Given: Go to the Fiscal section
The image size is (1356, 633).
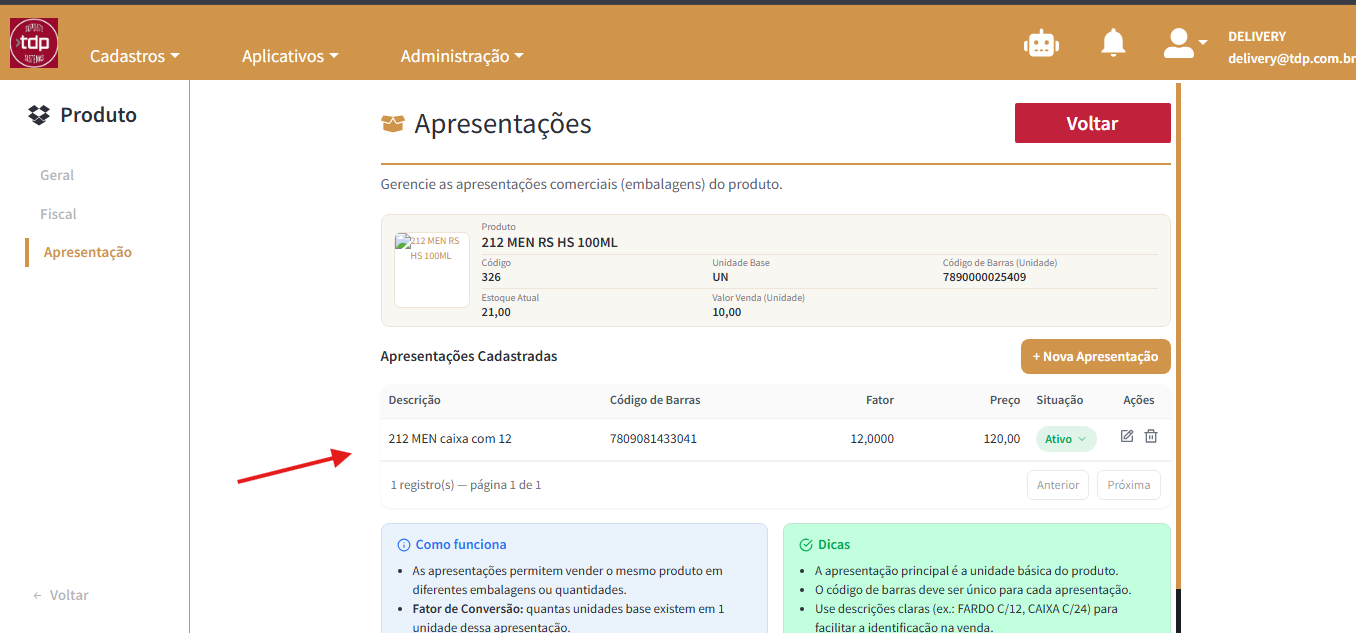Looking at the screenshot, I should [x=58, y=214].
